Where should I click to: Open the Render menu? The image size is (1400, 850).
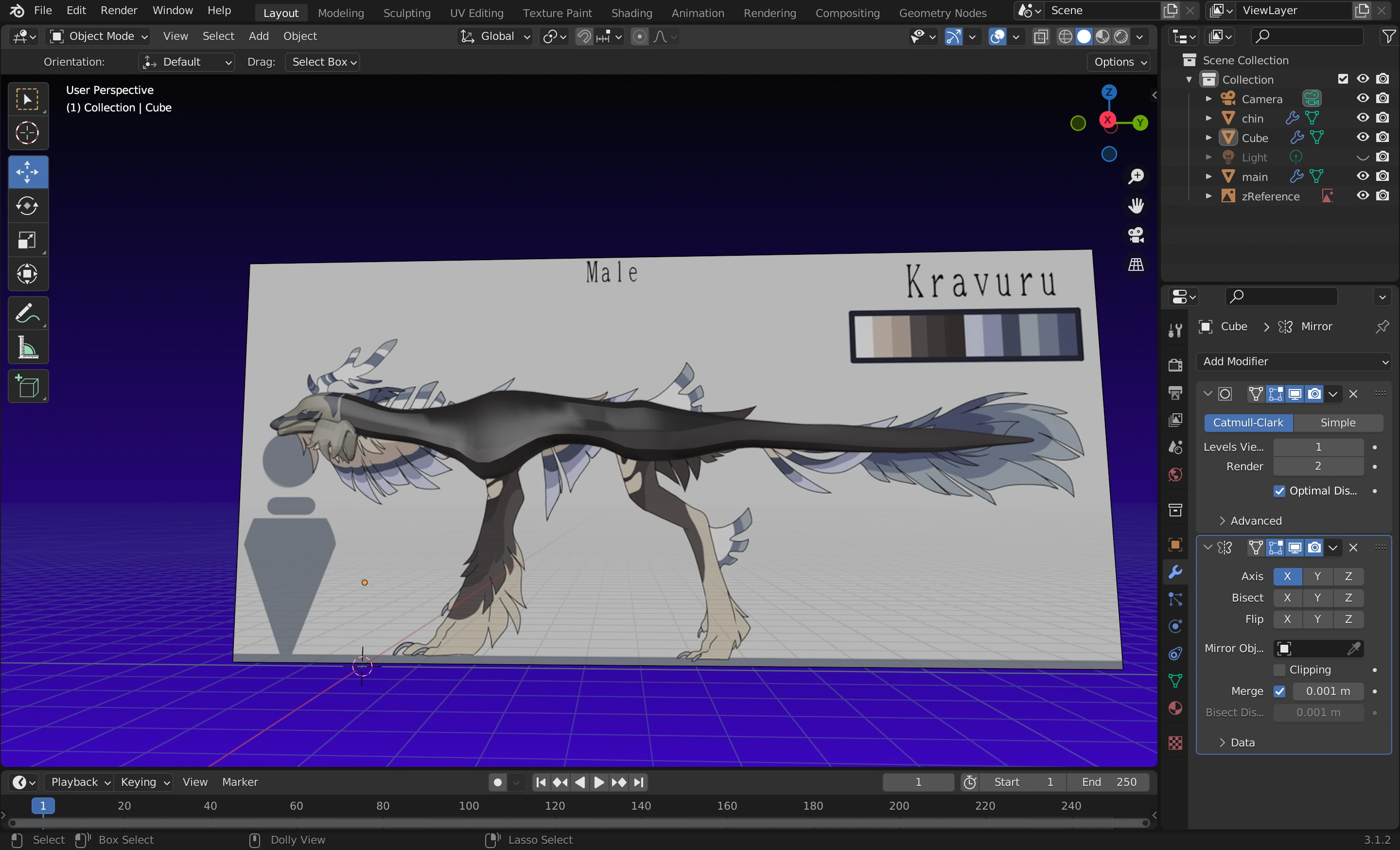coord(119,10)
